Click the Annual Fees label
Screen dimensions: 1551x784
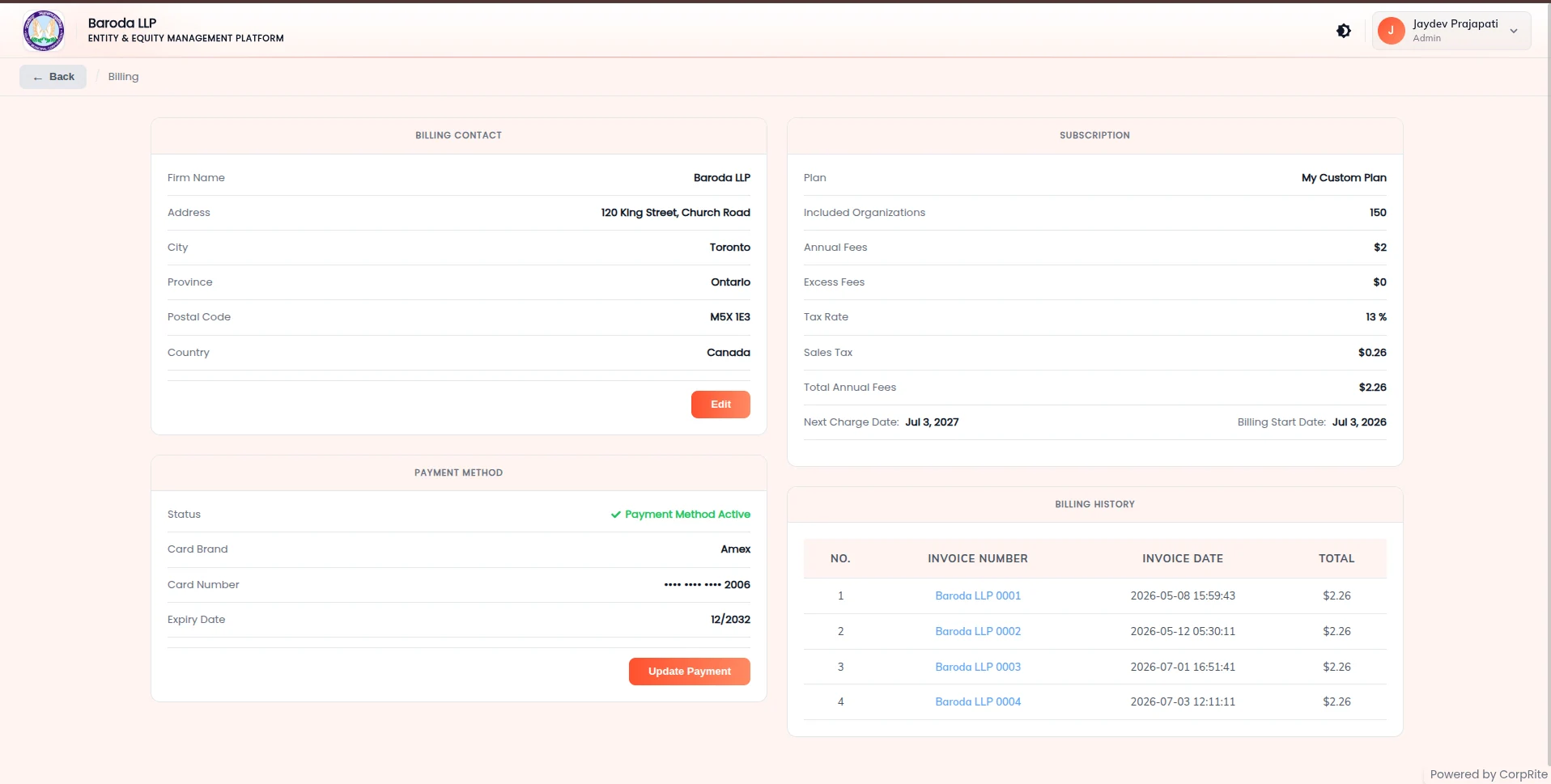(x=835, y=248)
